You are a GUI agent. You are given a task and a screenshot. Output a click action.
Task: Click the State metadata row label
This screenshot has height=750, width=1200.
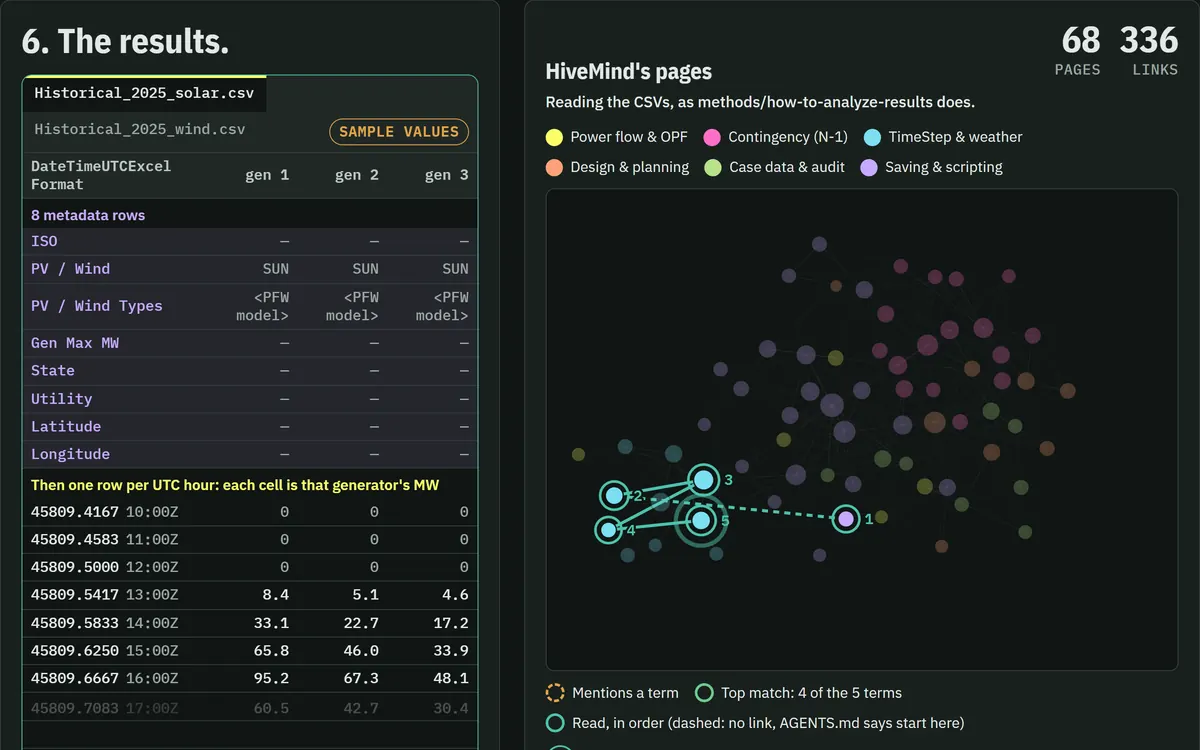(53, 371)
